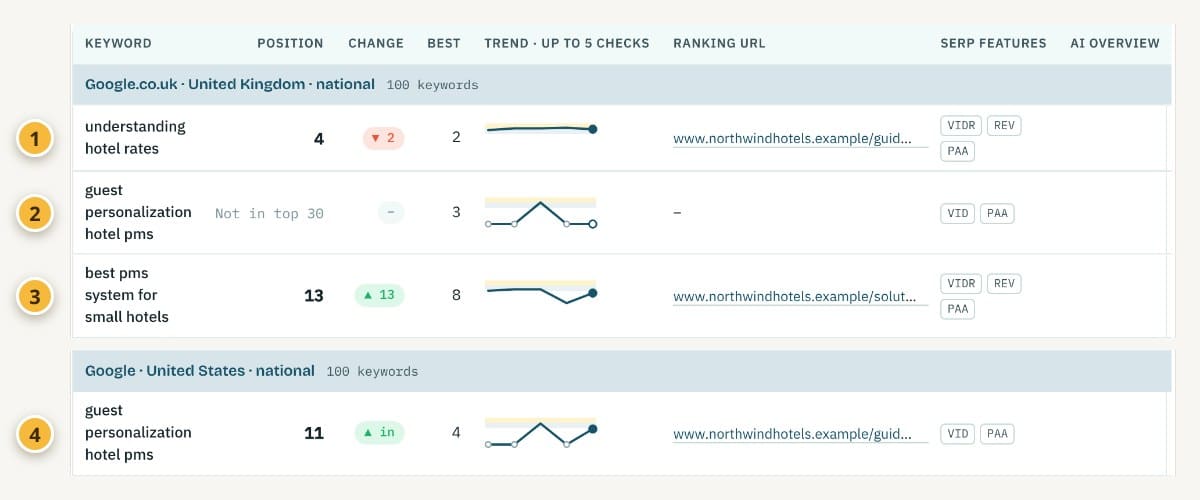Click trend sparkline for best pms system

(x=540, y=292)
